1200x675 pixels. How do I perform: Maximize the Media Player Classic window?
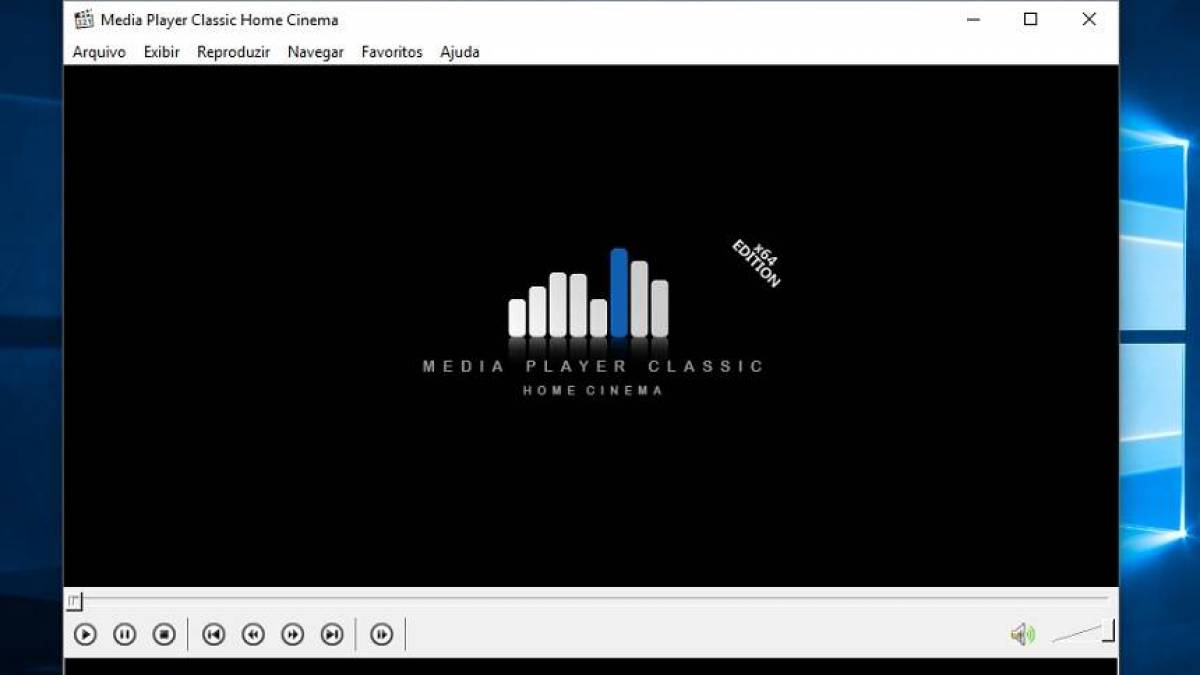click(1030, 19)
